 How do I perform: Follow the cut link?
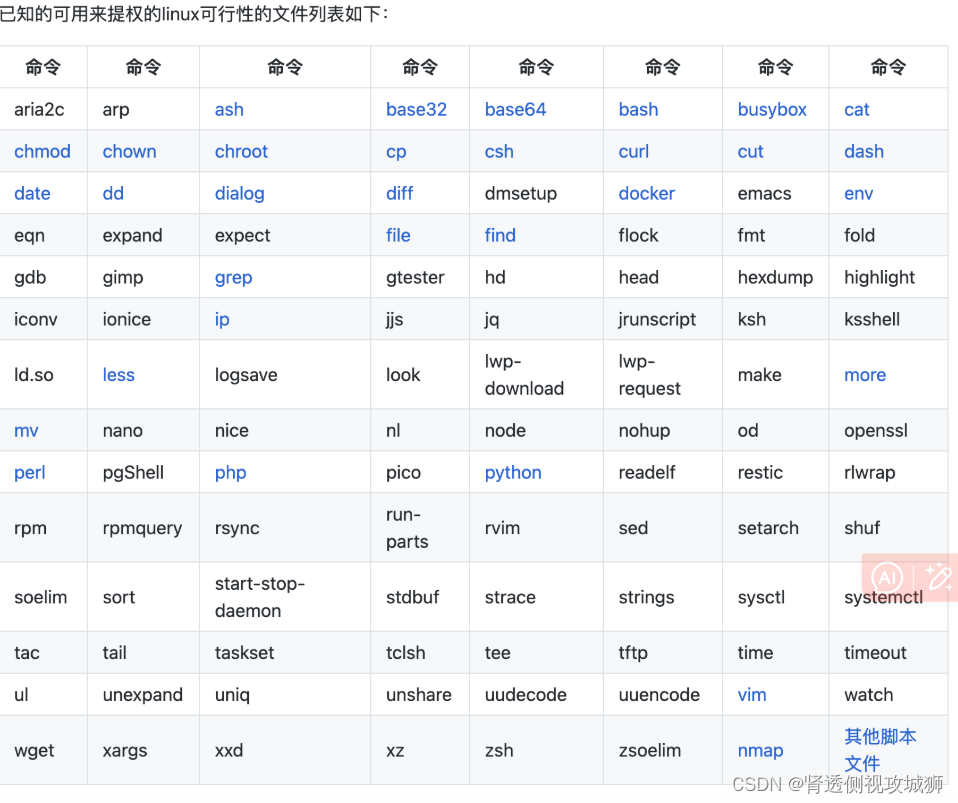tap(750, 152)
